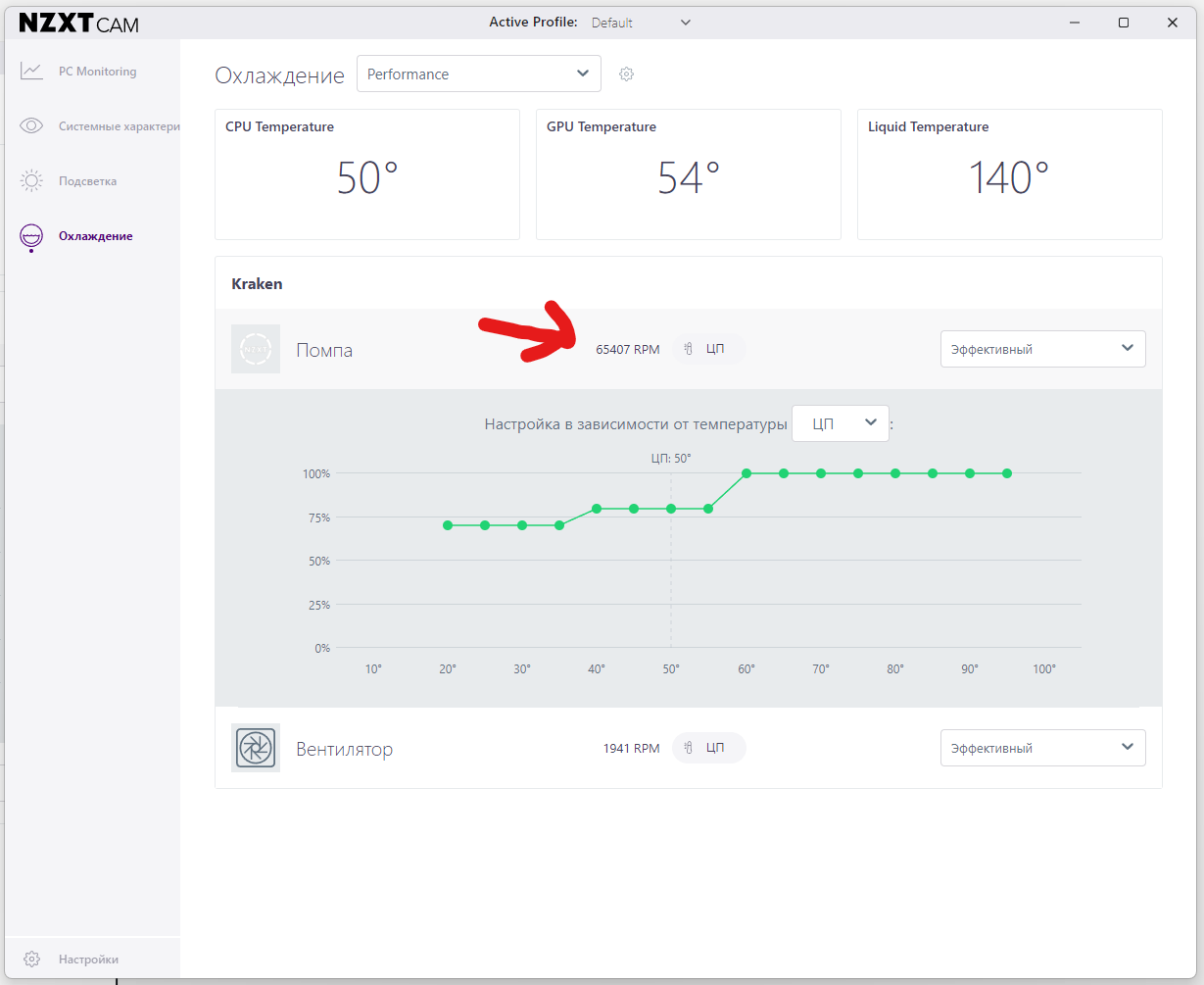Screen dimensions: 1204x985
Task: Click the curve point at 60° 100%
Action: pos(746,473)
